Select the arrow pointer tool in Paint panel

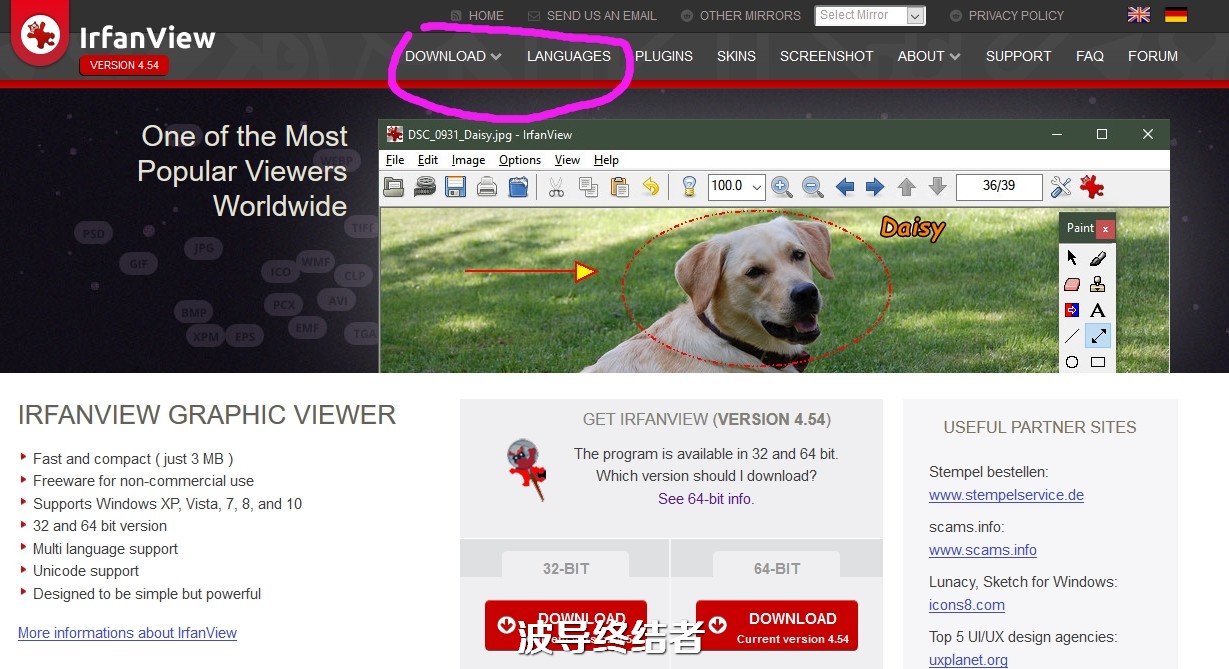tap(1072, 258)
